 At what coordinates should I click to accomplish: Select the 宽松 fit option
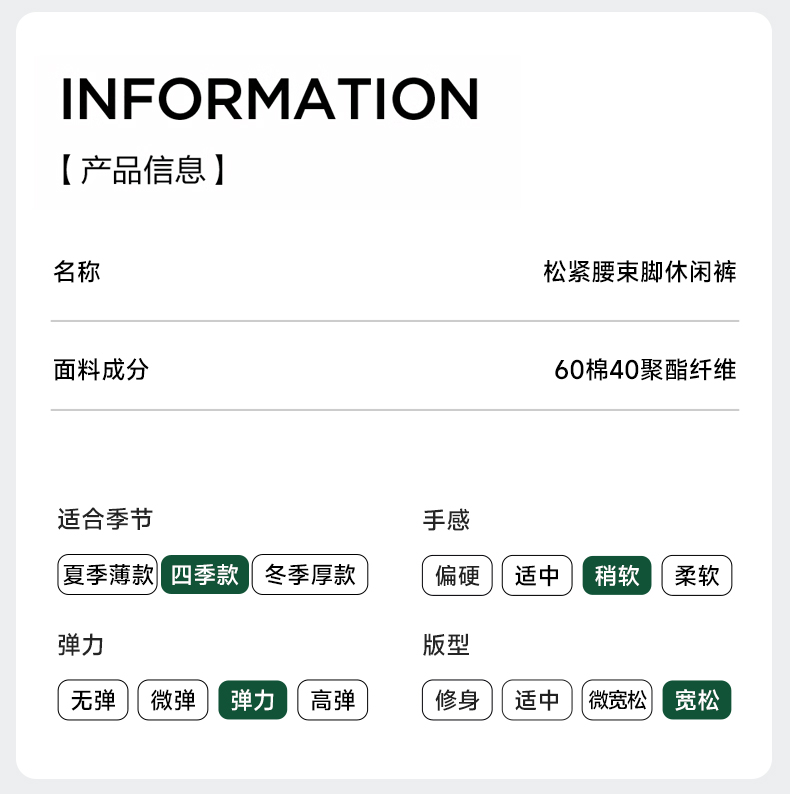click(x=697, y=700)
